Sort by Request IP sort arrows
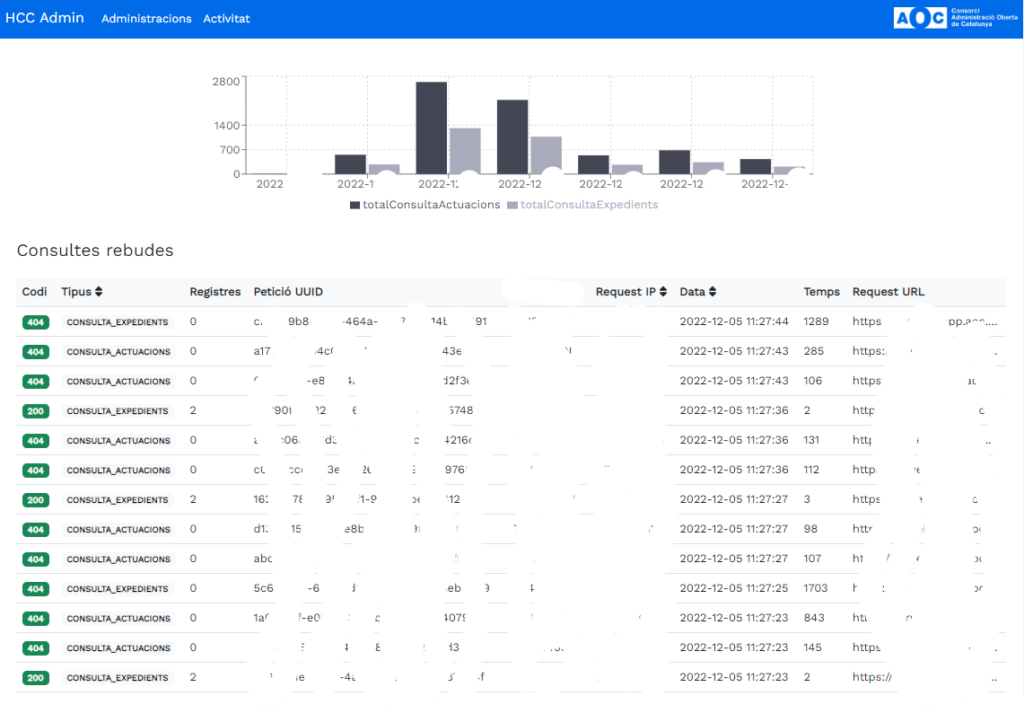 coord(662,292)
